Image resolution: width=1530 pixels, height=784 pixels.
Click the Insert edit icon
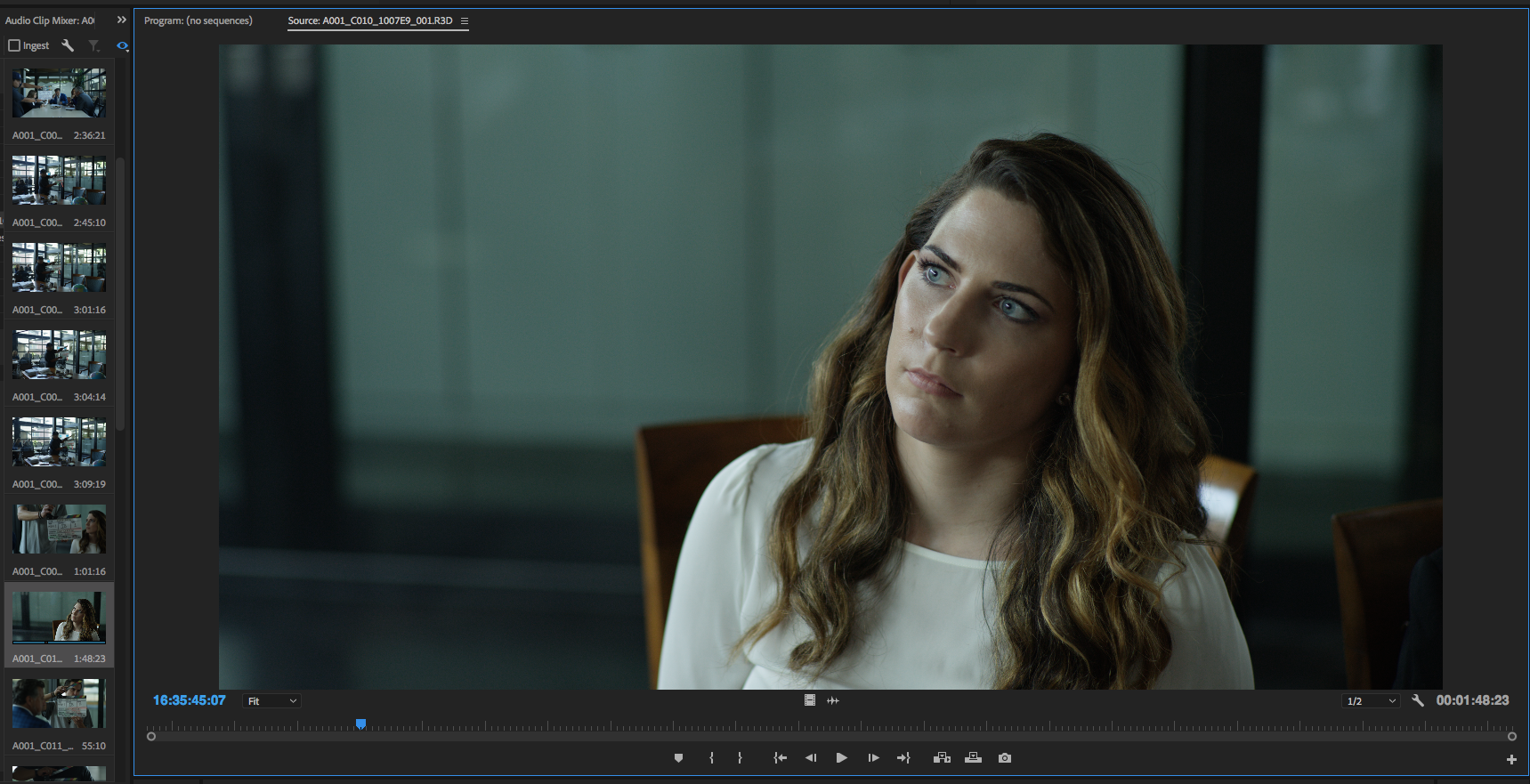click(x=942, y=758)
